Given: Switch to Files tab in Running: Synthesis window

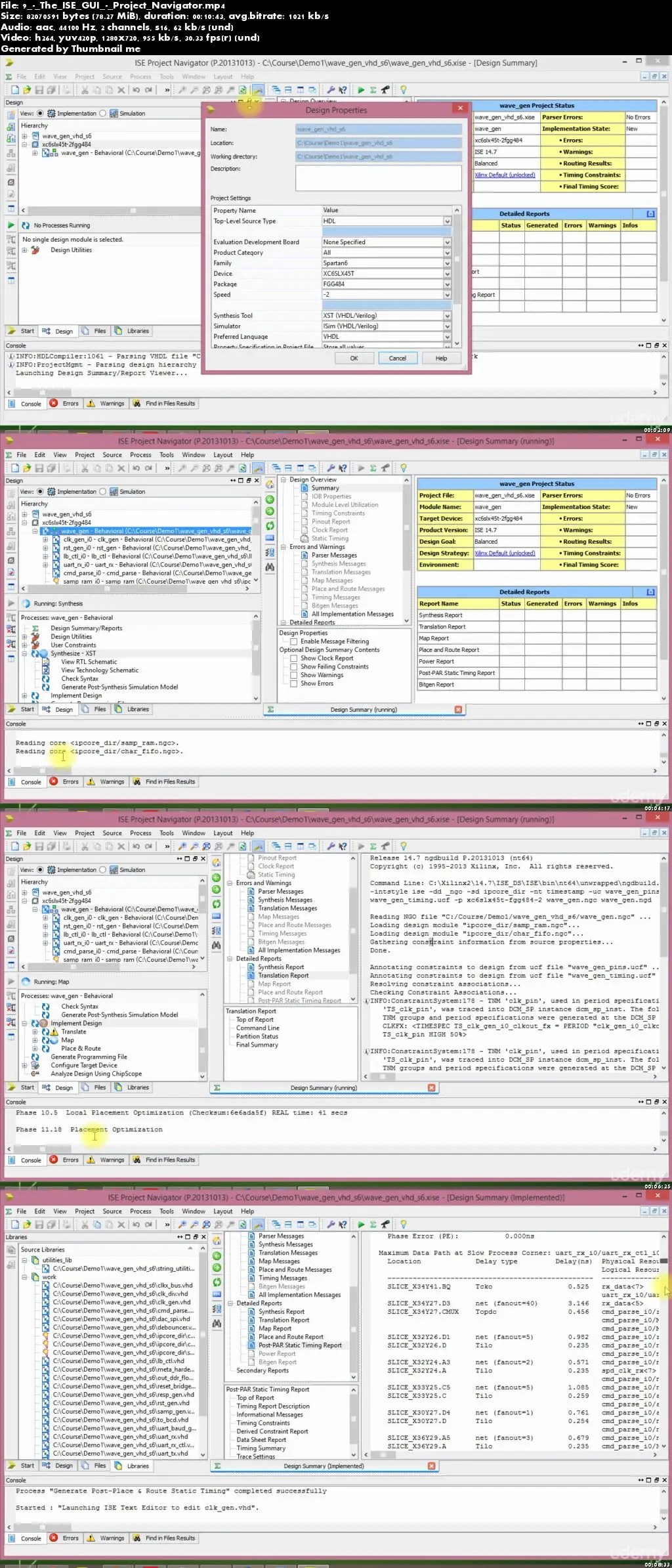Looking at the screenshot, I should pos(94,709).
